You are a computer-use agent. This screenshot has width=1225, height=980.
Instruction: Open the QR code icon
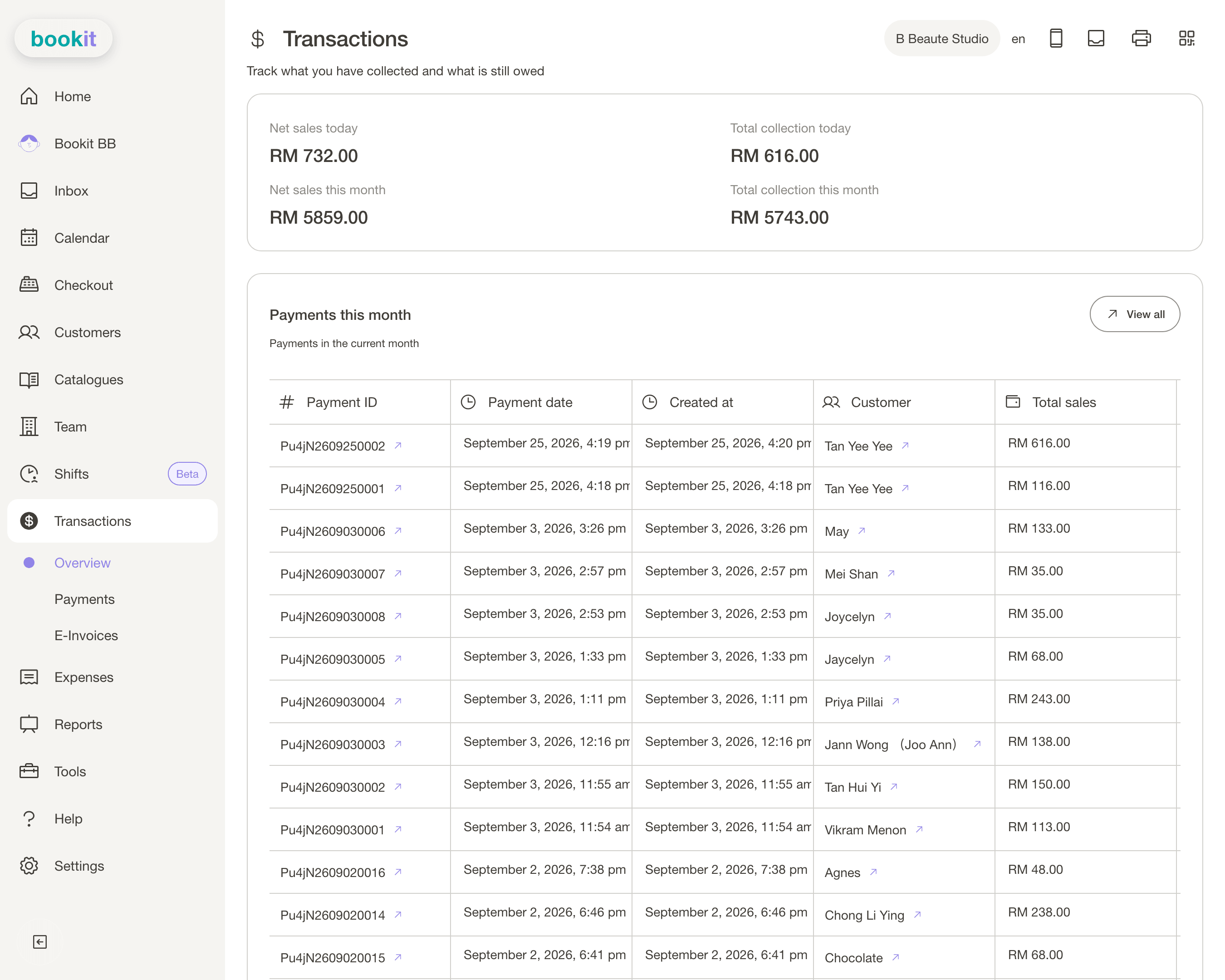click(1186, 38)
